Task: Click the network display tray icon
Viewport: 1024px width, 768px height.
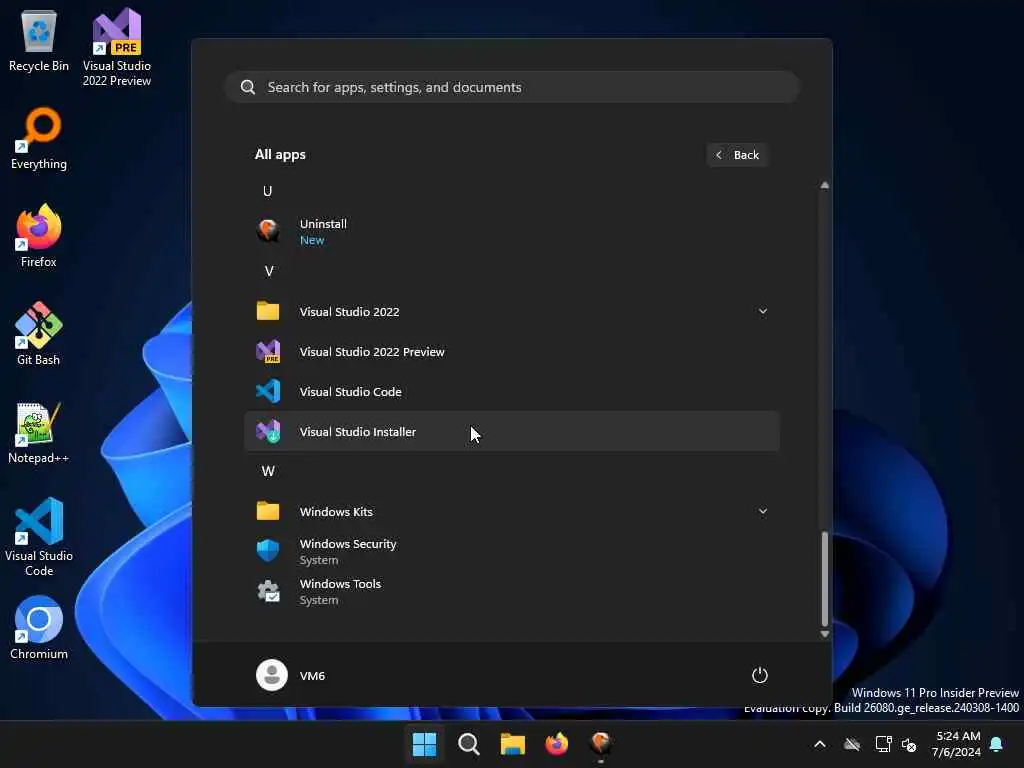Action: [x=884, y=744]
